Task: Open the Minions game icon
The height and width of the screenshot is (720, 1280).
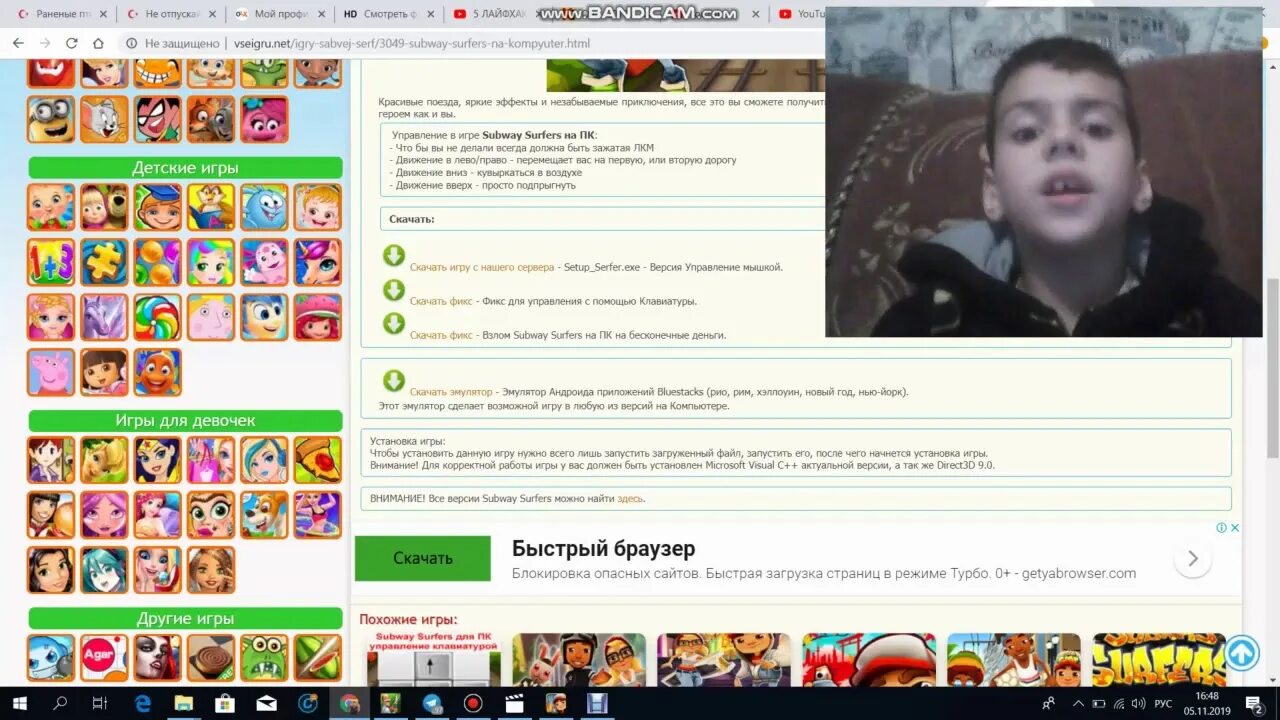Action: coord(51,119)
